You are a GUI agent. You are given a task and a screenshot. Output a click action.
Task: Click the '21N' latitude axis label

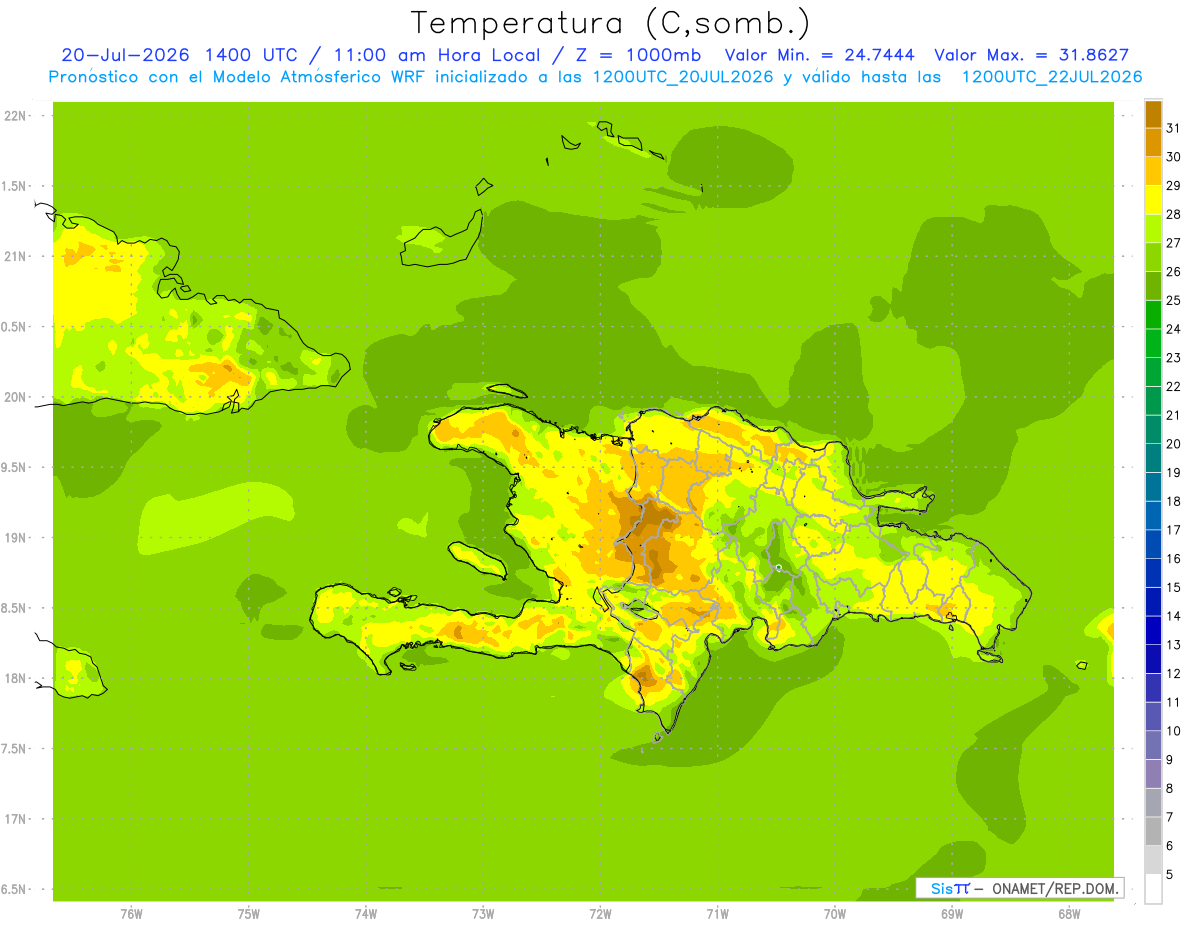click(13, 256)
